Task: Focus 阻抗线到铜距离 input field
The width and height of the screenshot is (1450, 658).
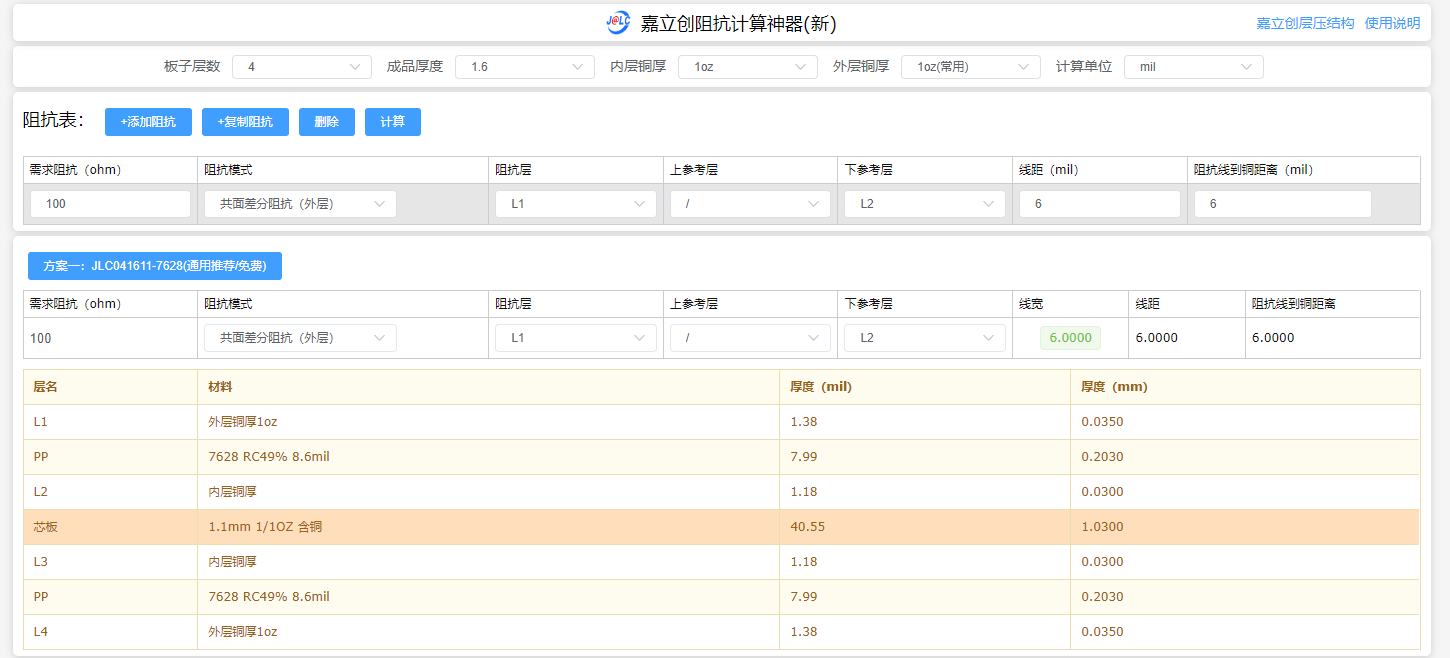Action: 1283,204
